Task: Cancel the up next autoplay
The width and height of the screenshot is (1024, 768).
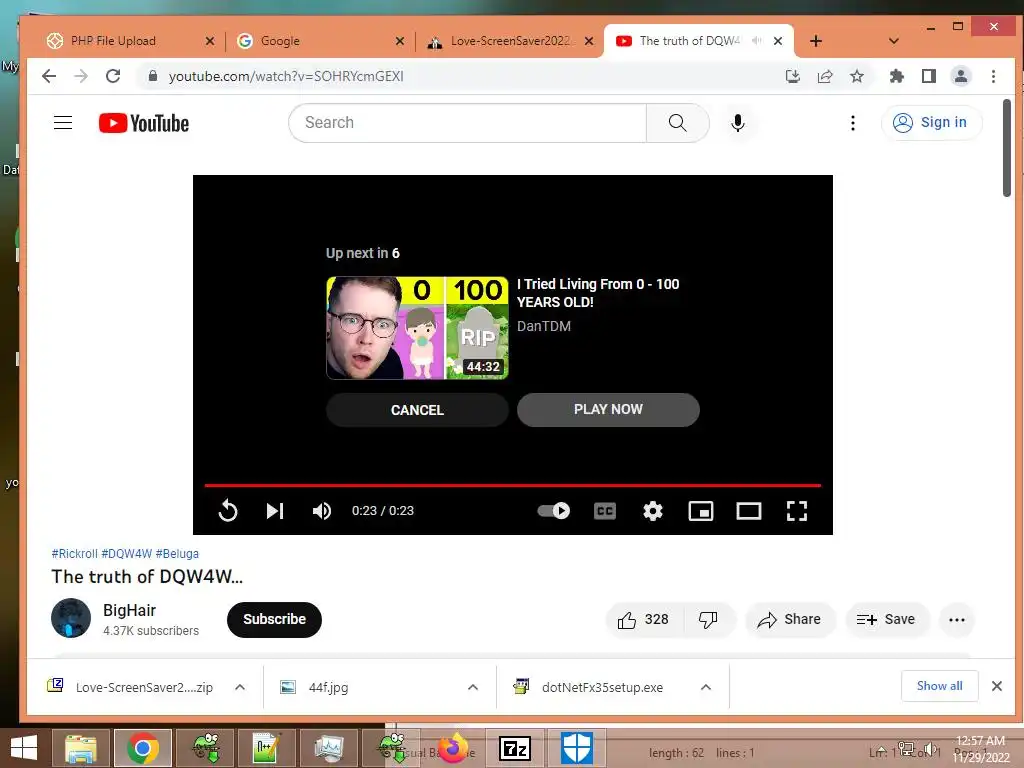Action: 417,410
